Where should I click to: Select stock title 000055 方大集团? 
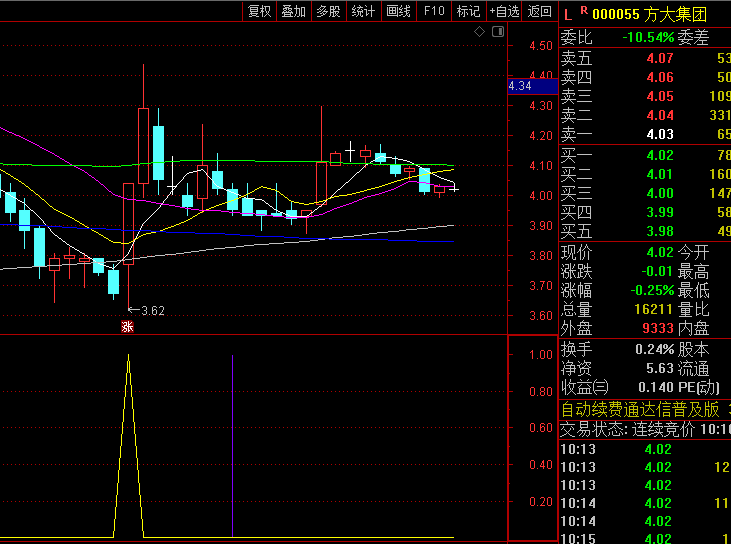pyautogui.click(x=649, y=14)
